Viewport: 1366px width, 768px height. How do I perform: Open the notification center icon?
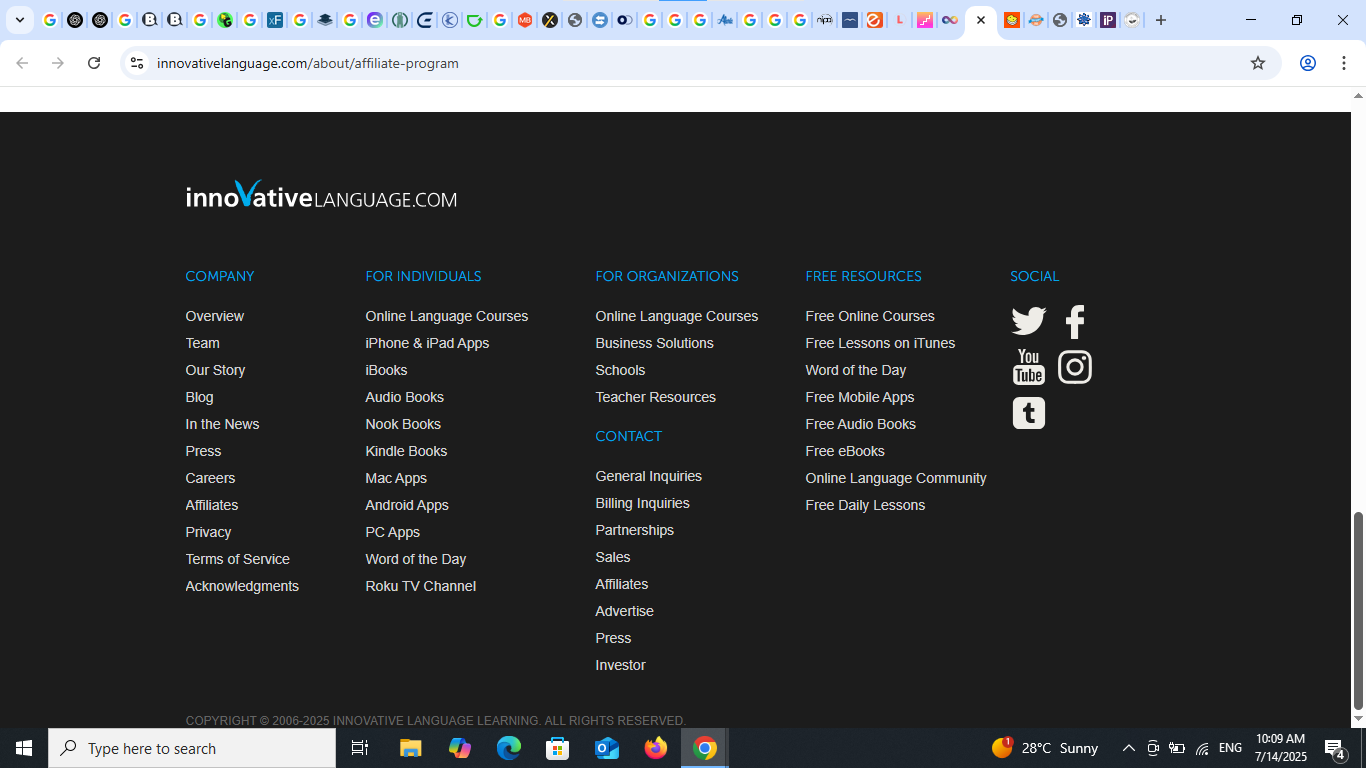(x=1334, y=748)
